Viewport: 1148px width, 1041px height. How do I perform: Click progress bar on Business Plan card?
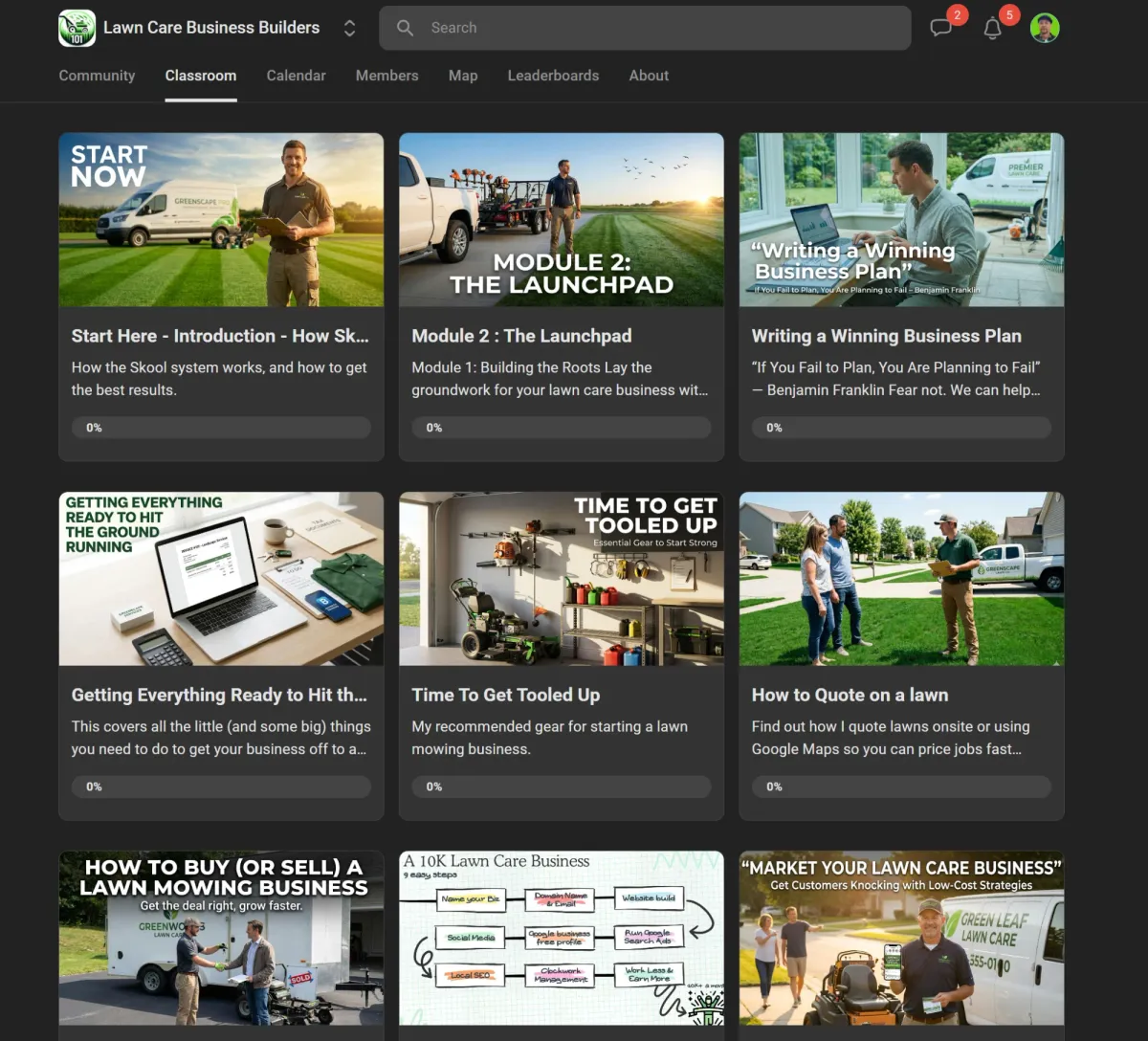tap(901, 428)
